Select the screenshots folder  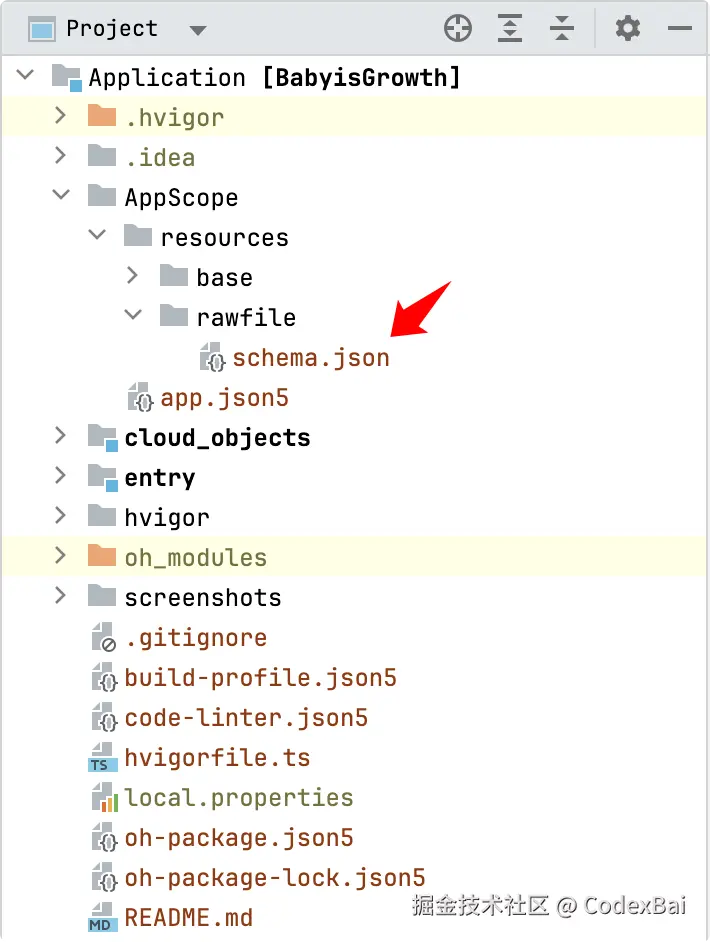tap(202, 598)
